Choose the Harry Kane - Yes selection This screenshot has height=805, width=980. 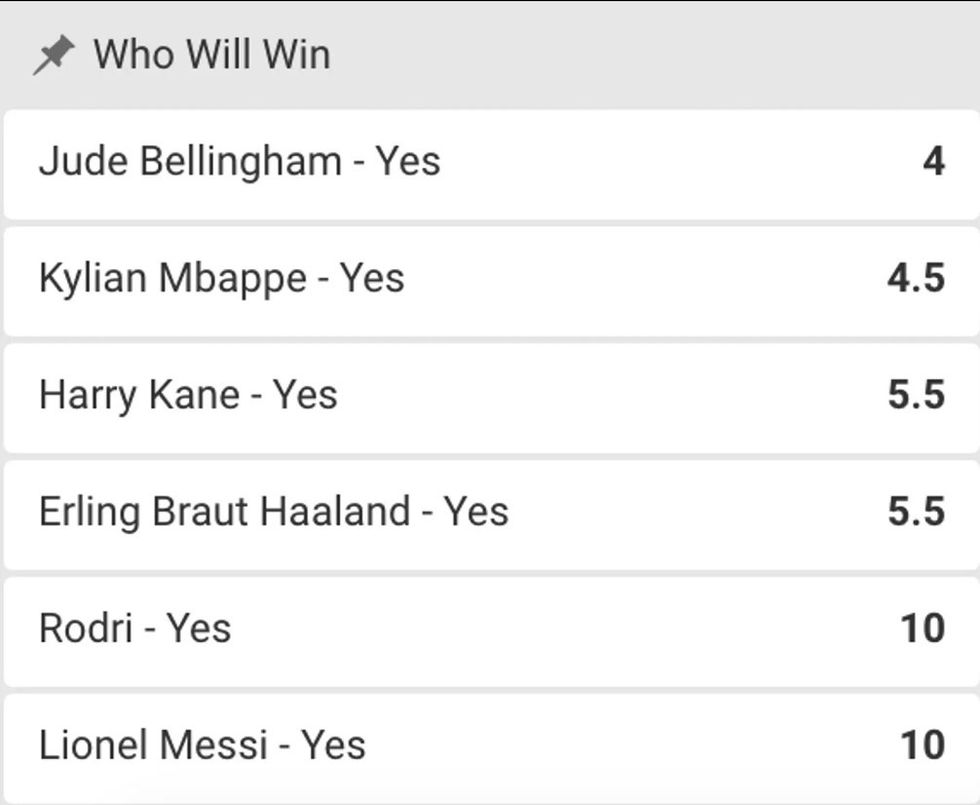188,395
